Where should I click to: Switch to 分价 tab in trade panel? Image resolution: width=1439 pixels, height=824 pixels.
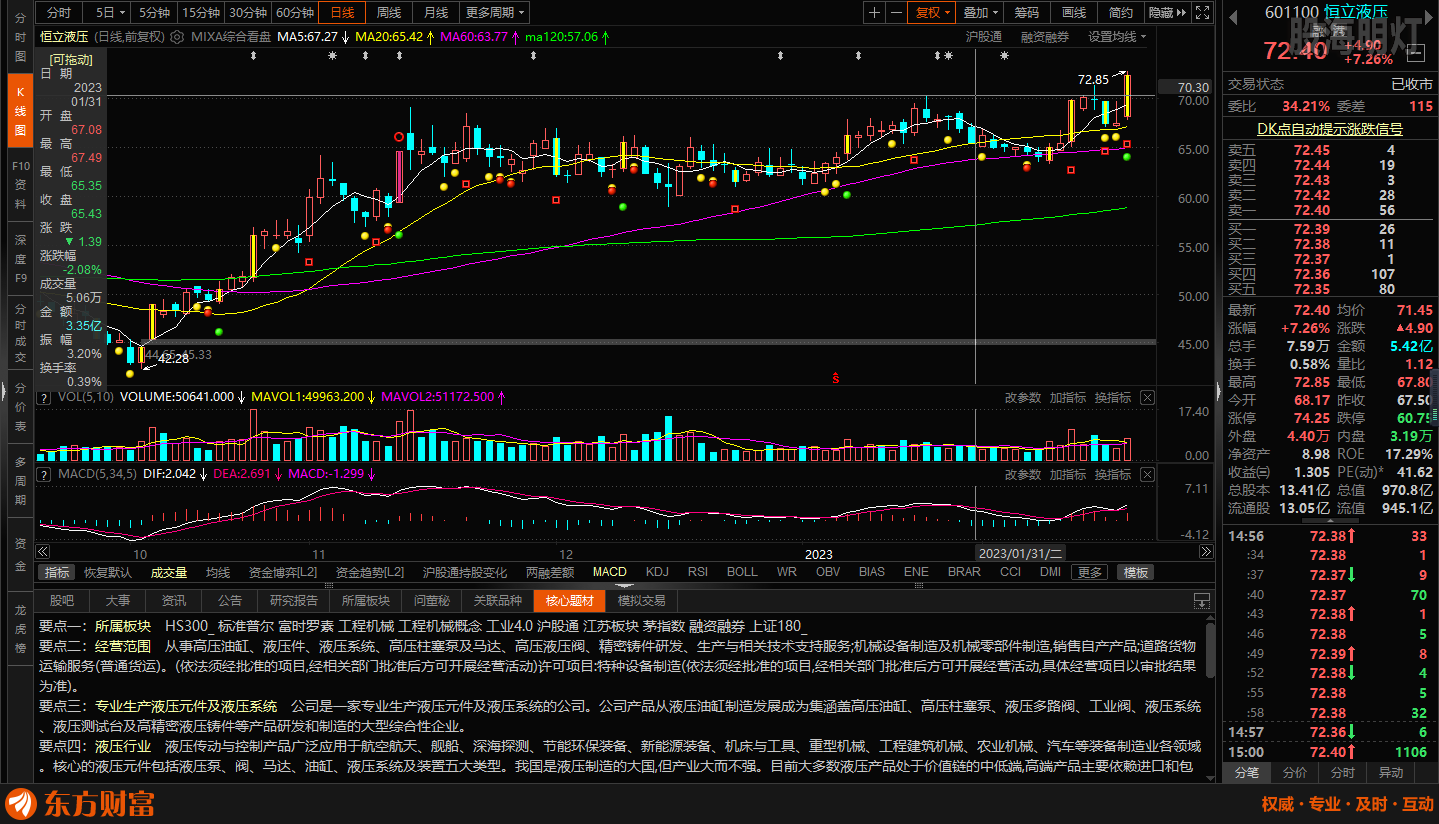tap(1295, 773)
